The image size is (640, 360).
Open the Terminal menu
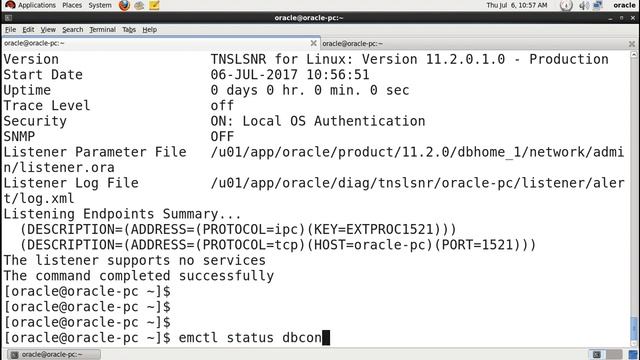102,29
